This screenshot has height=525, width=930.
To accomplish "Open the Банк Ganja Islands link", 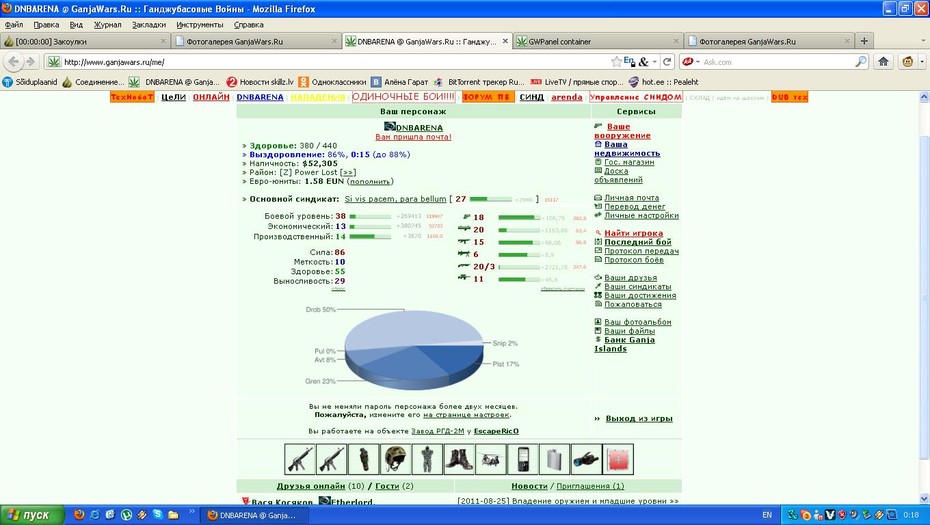I will (625, 344).
